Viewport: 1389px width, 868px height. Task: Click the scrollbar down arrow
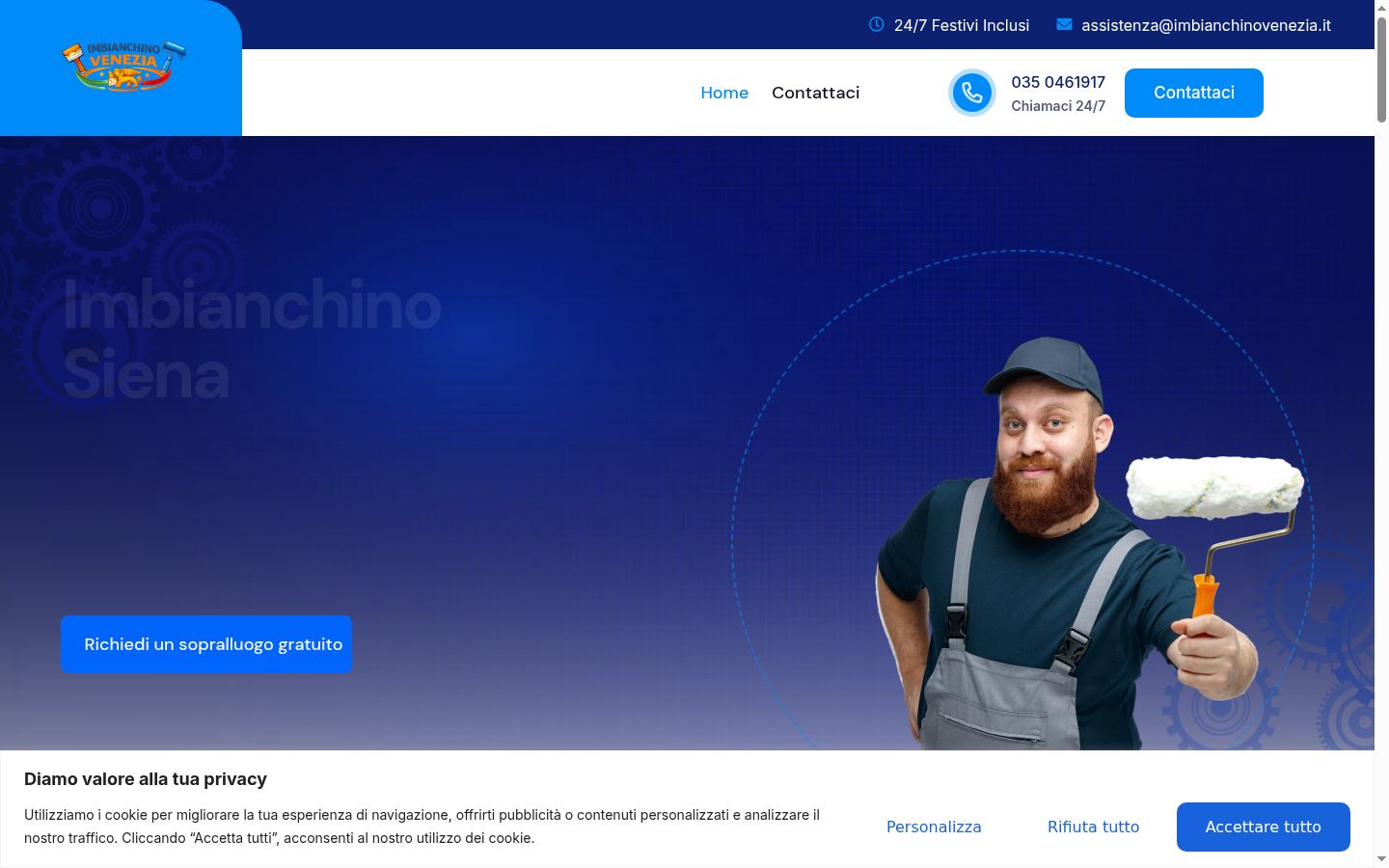pos(1381,858)
